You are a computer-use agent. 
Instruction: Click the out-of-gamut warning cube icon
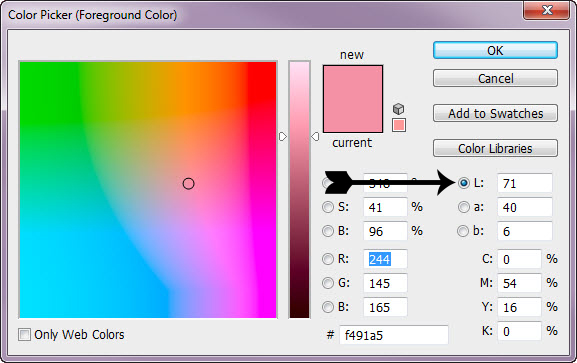click(399, 109)
